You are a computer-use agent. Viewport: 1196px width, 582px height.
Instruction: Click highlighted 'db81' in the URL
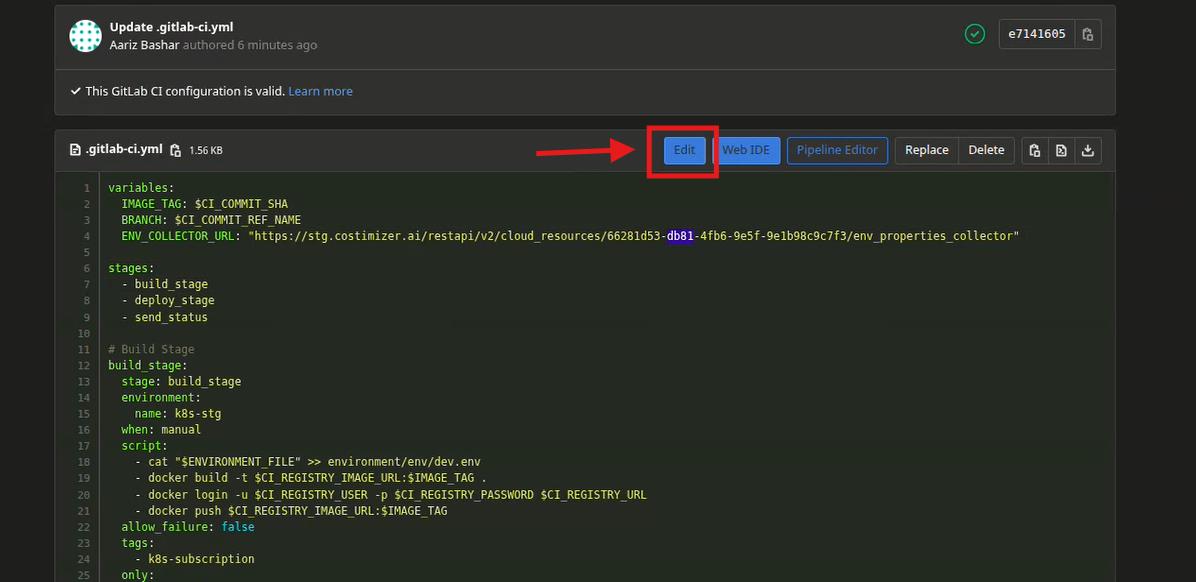(x=680, y=236)
